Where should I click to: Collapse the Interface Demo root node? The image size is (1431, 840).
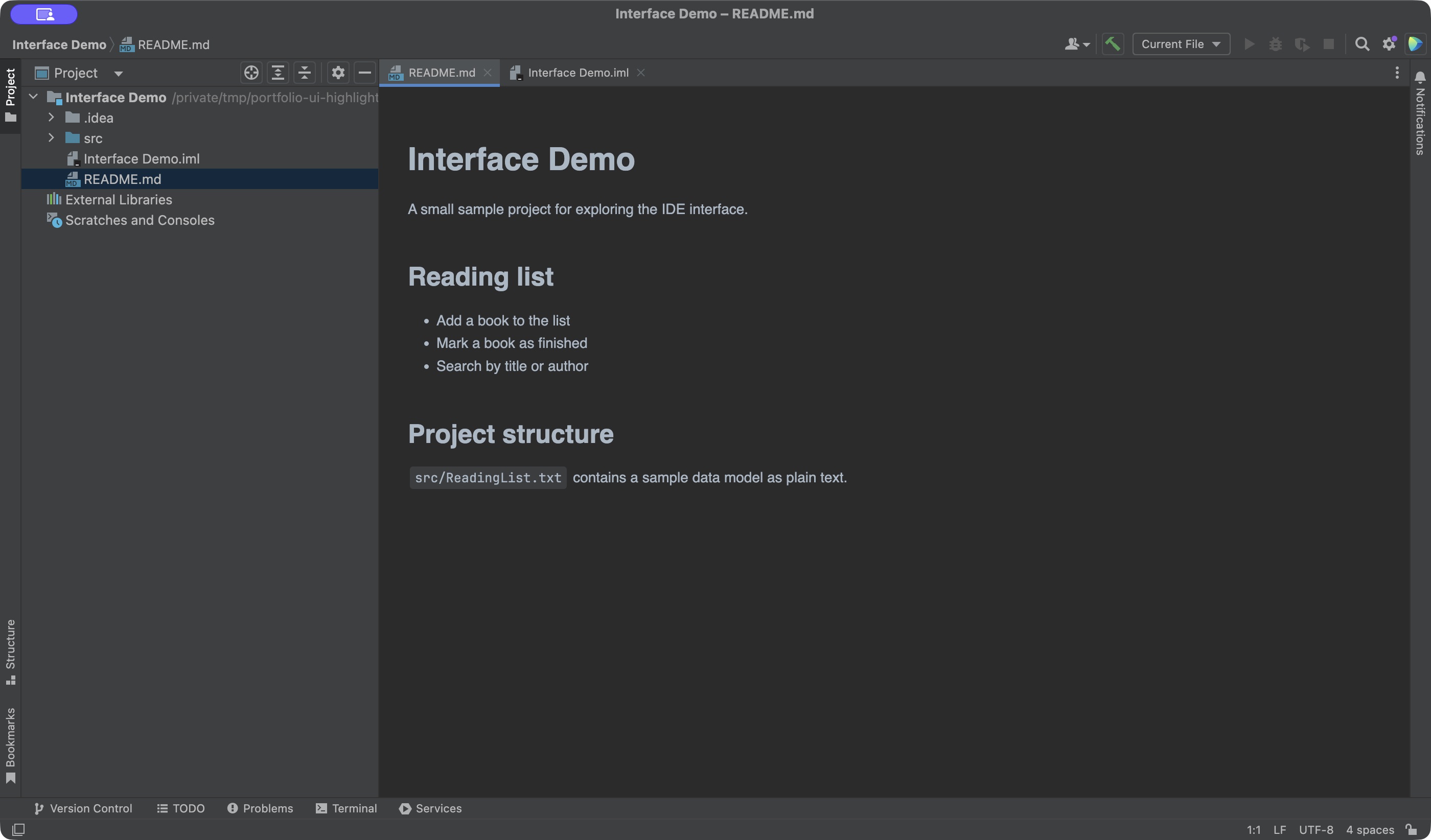[33, 97]
